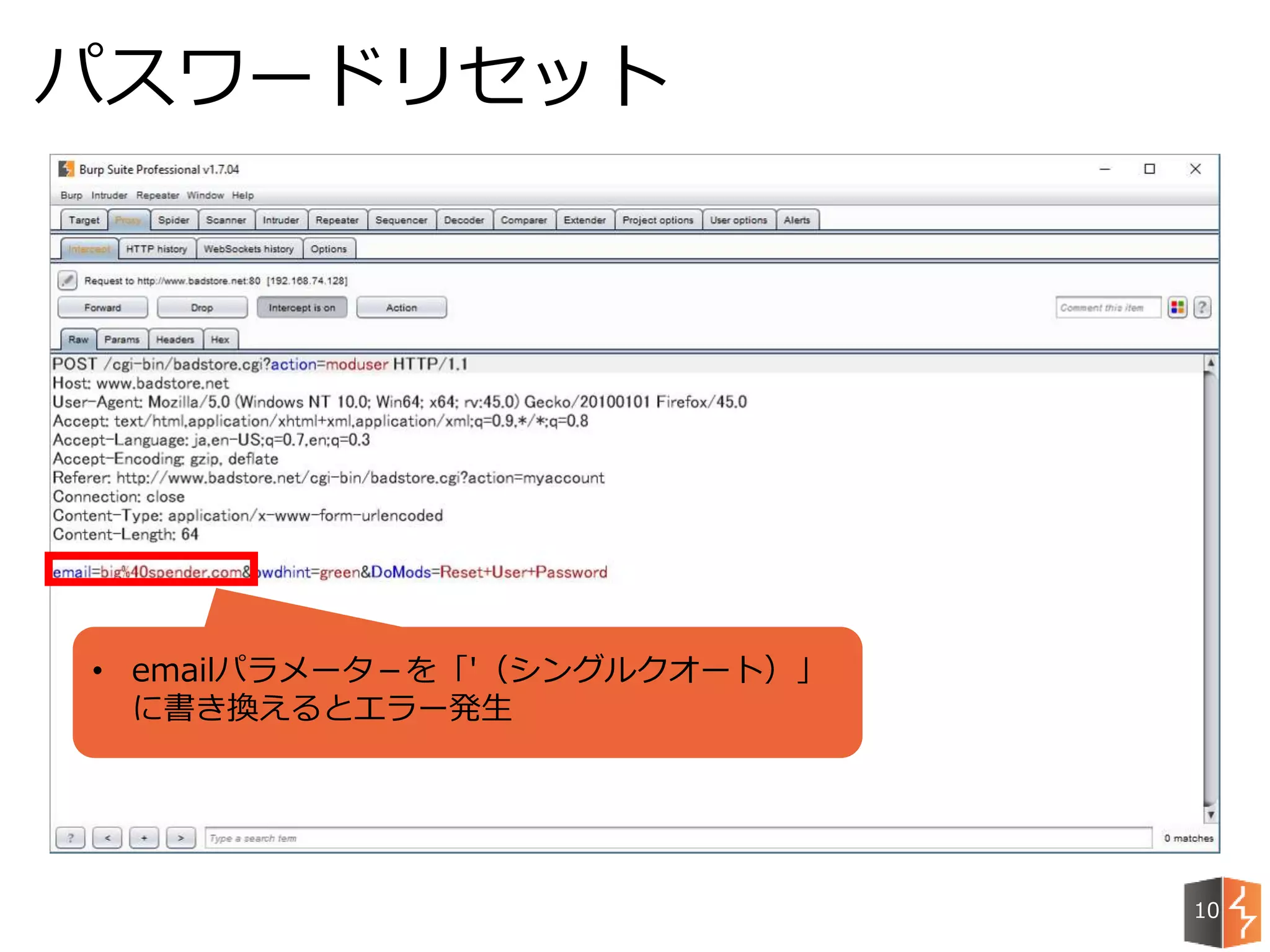This screenshot has height=952, width=1270.
Task: Click the email=big%40spender.com parameter text
Action: pos(148,571)
